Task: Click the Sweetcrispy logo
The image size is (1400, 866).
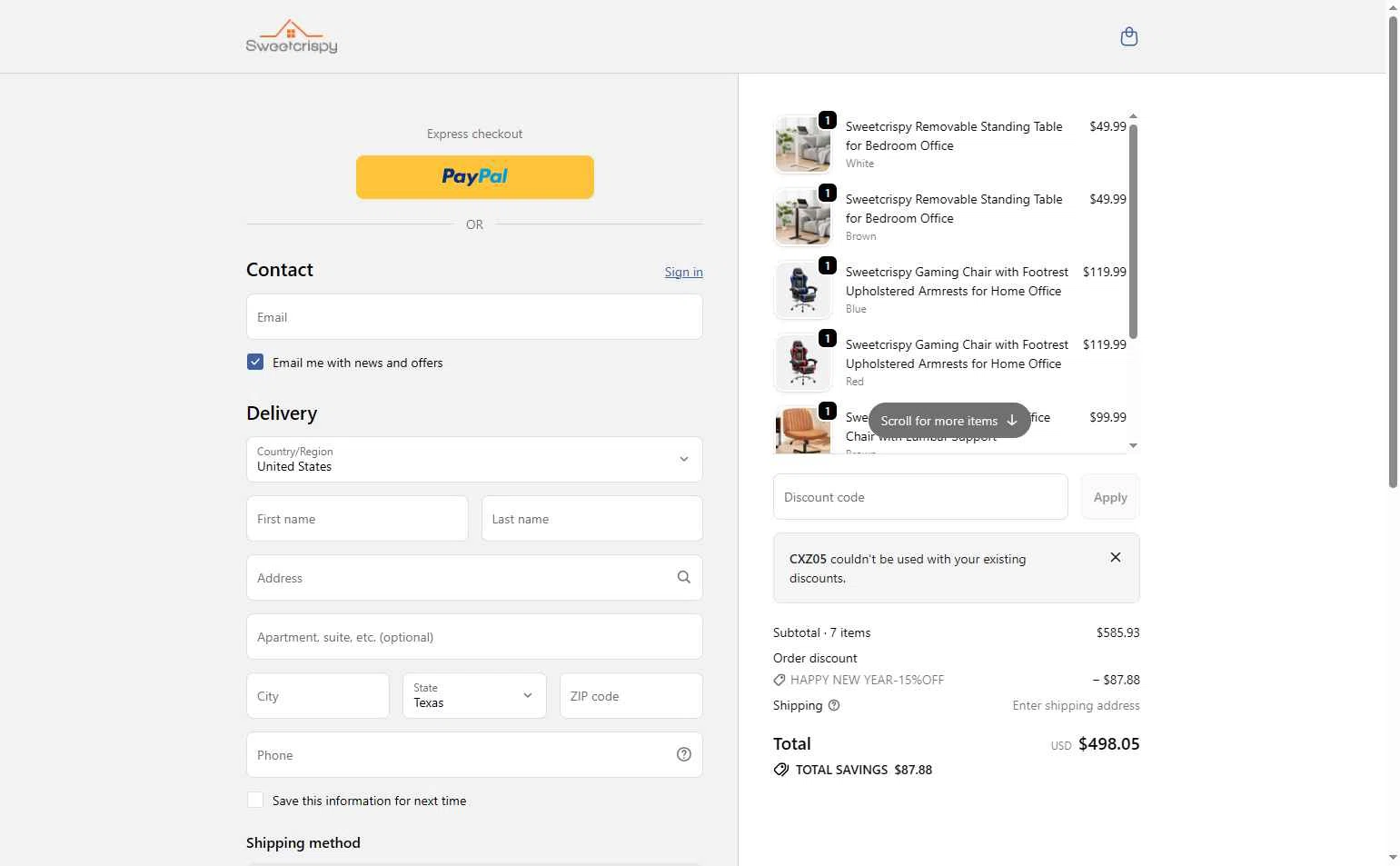Action: click(292, 36)
